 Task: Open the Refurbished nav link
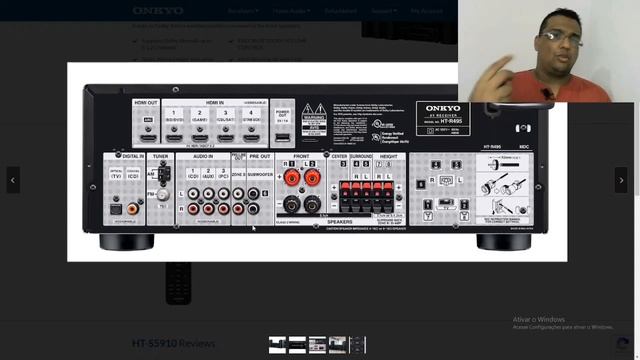pyautogui.click(x=341, y=11)
